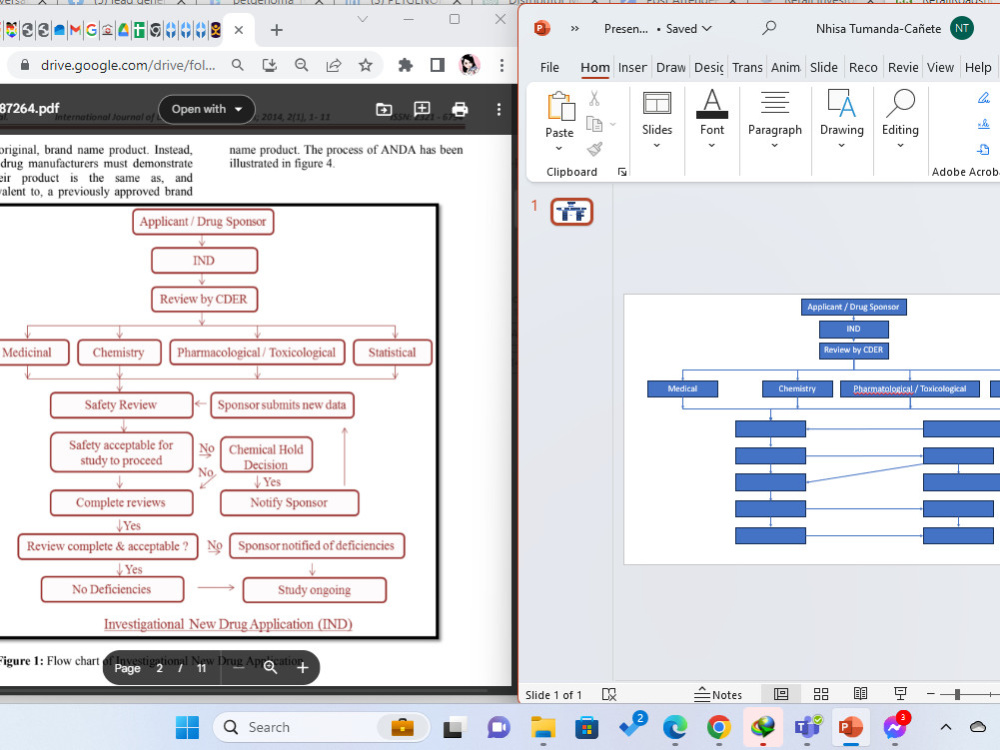Click the NT account avatar in PowerPoint
Screen dimensions: 1000x750
(x=962, y=28)
